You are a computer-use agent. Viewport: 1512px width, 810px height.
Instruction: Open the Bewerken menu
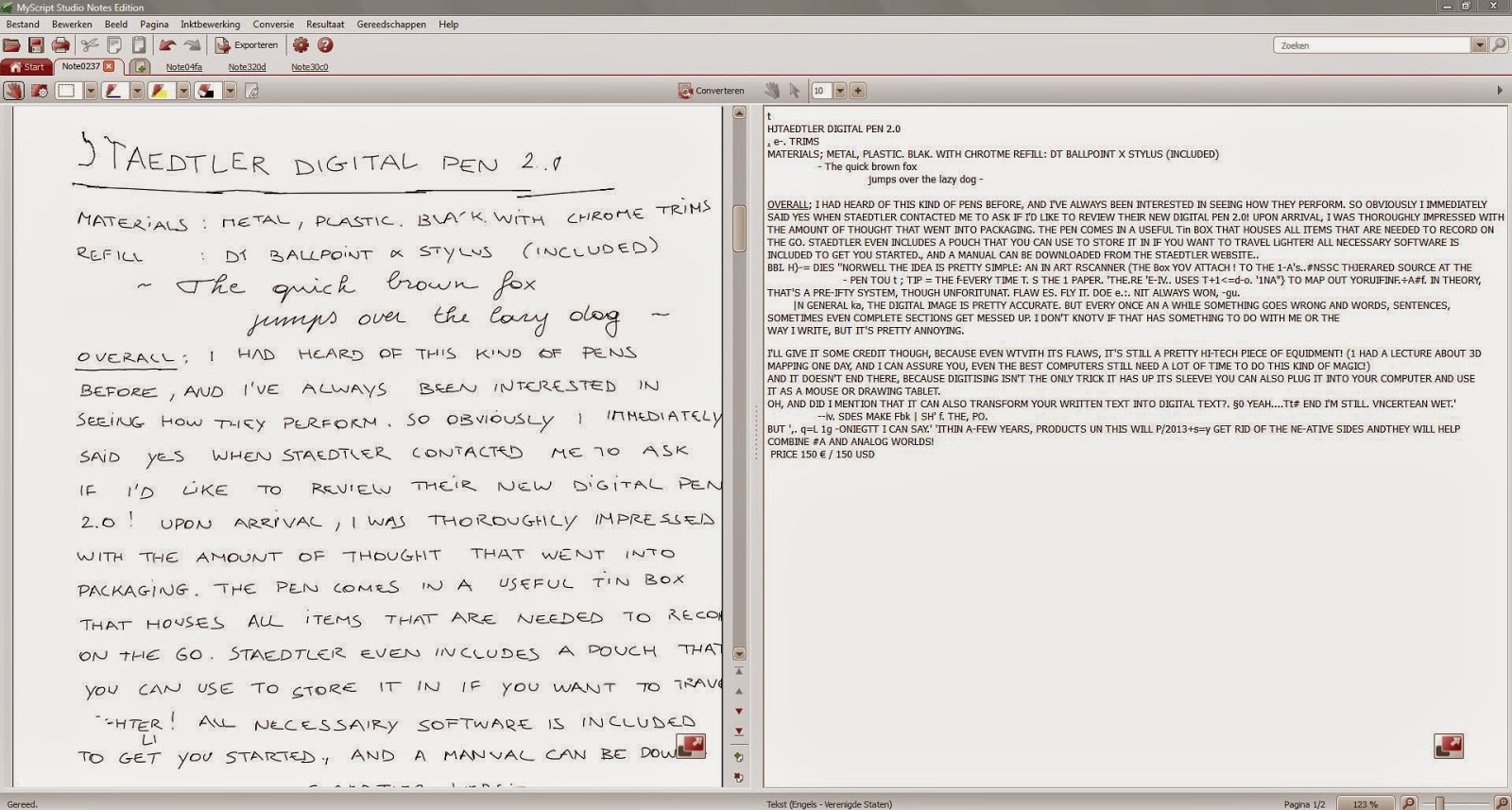pos(72,25)
